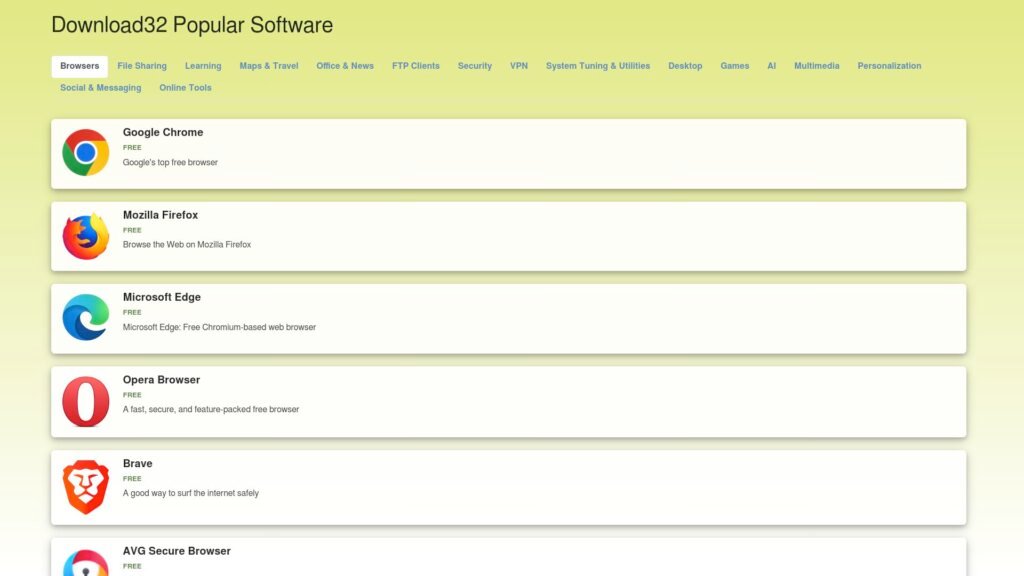The height and width of the screenshot is (576, 1024).
Task: Open the Brave title link
Action: [x=137, y=463]
